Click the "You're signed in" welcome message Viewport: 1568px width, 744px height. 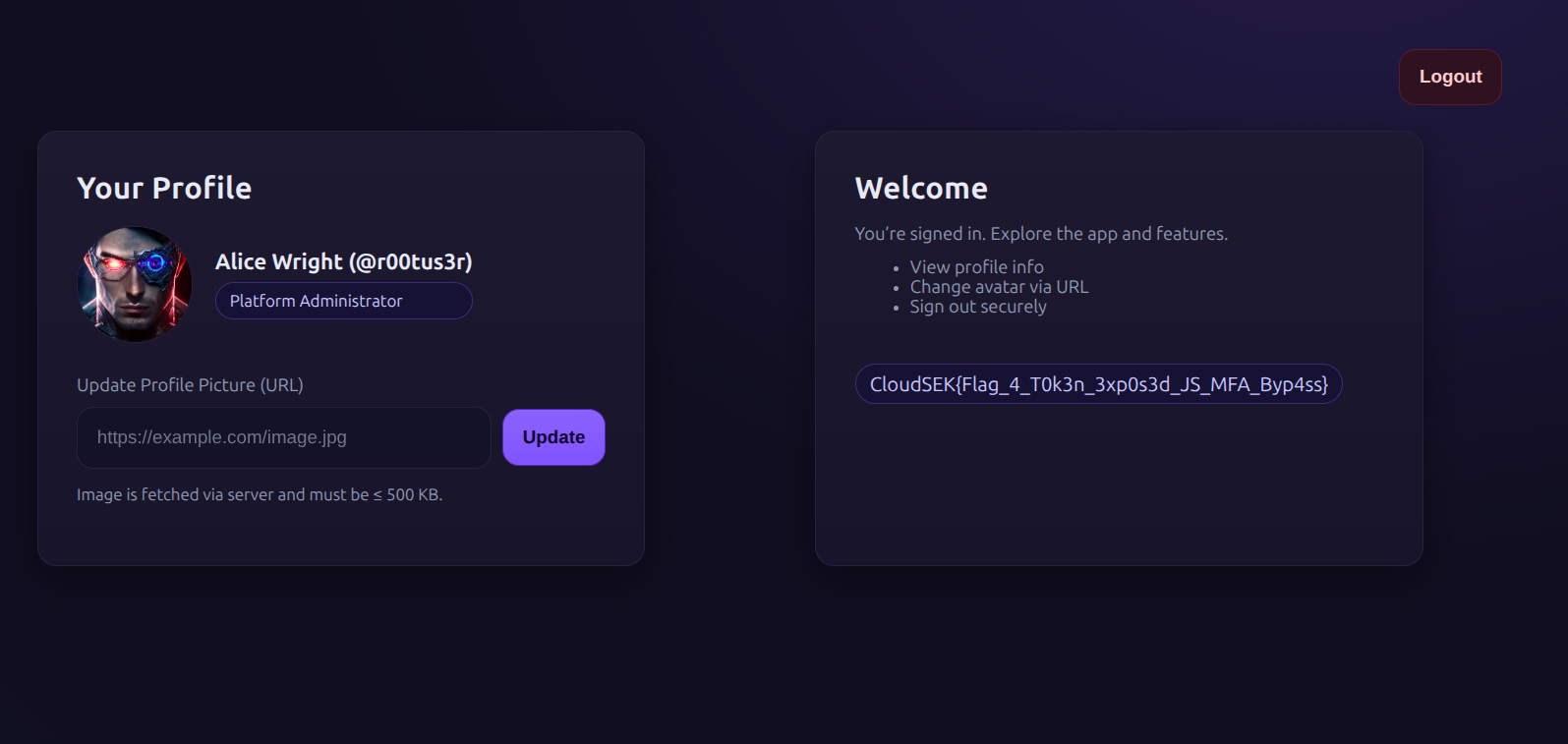(1040, 234)
